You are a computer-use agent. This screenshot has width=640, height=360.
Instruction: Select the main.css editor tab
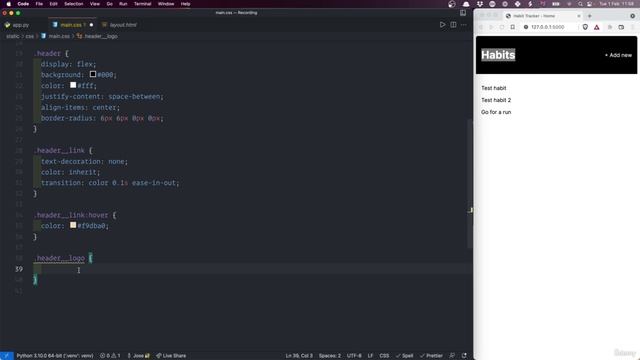click(71, 25)
